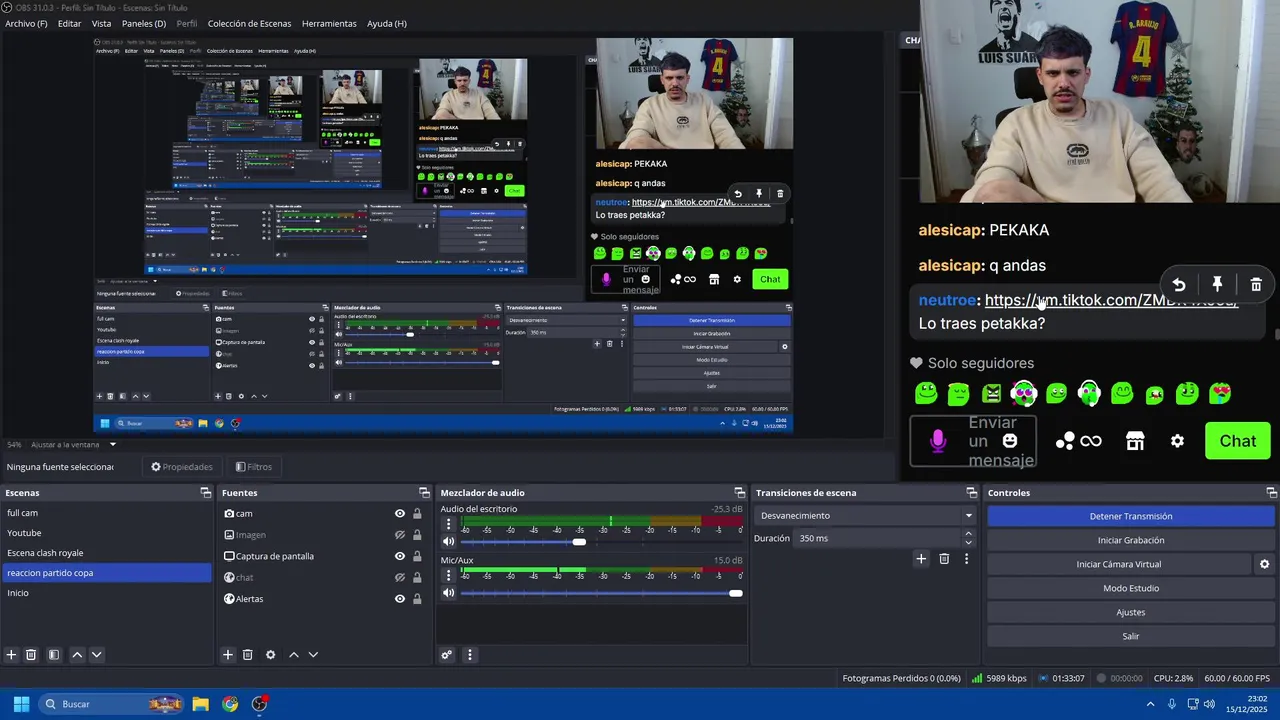Click Iniciar Cámara Virtual button

tap(1119, 564)
